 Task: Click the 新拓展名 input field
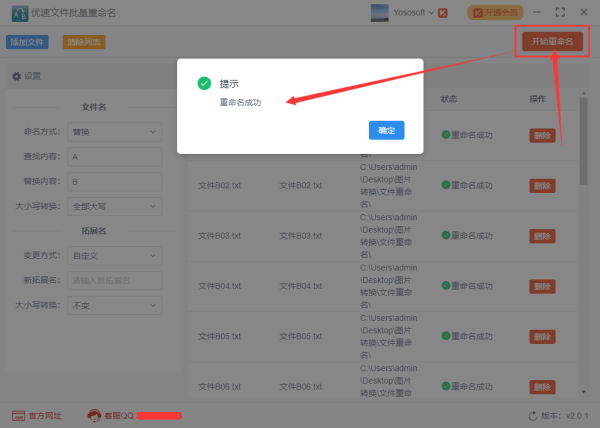tap(115, 280)
